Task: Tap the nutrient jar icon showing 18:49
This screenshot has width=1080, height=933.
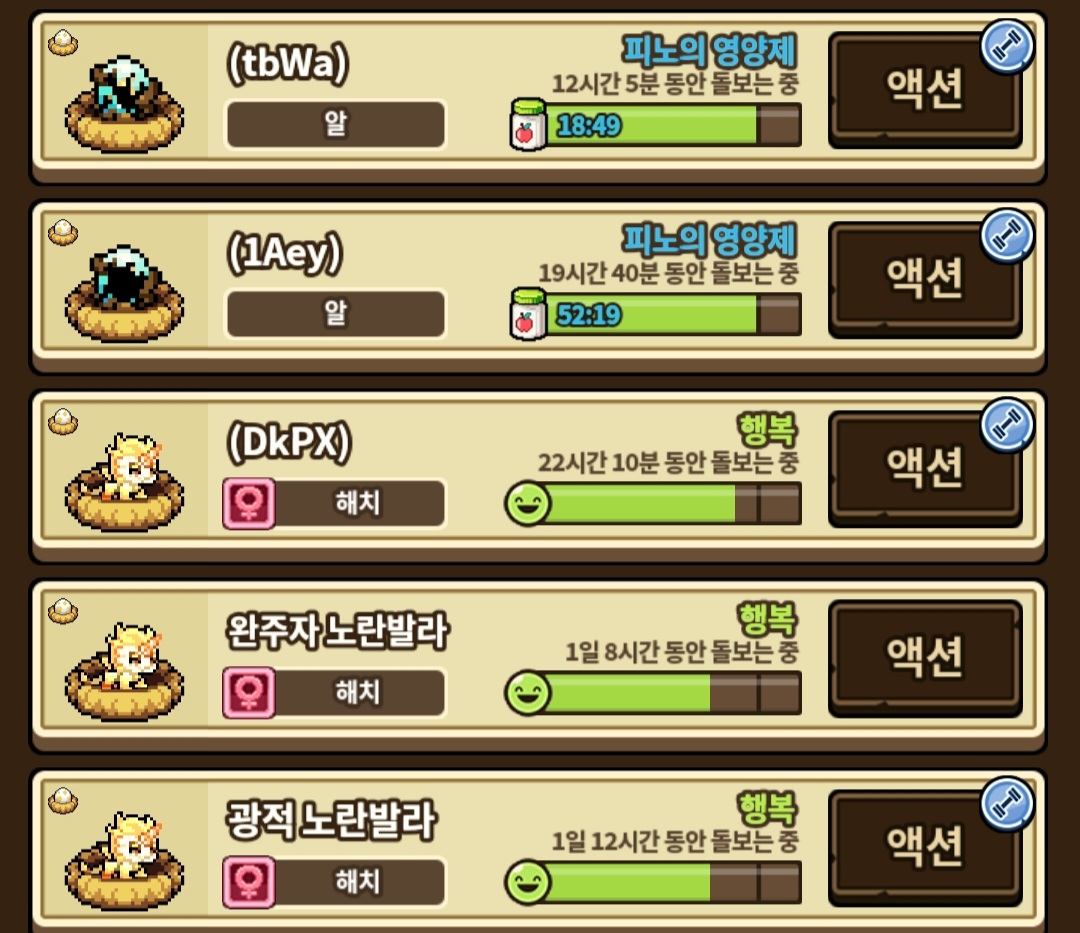Action: [x=528, y=125]
